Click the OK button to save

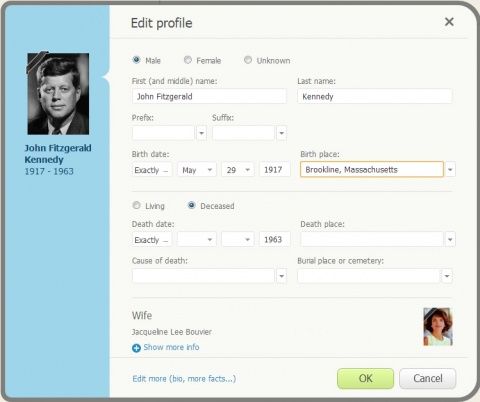pyautogui.click(x=365, y=378)
